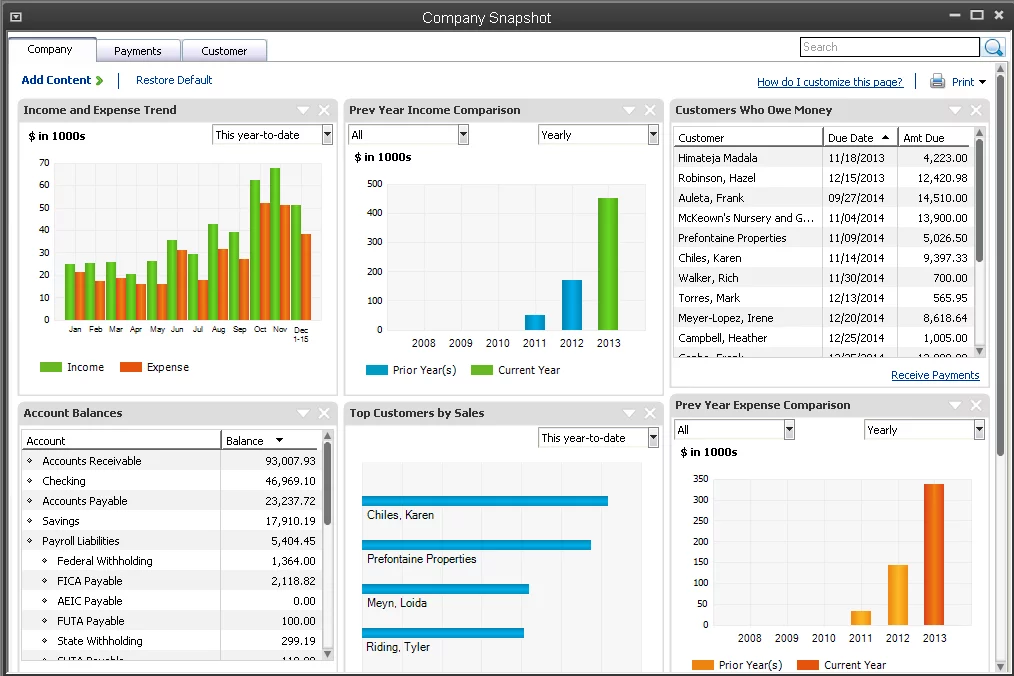Close the Prev Year Income Comparison widget
This screenshot has height=676, width=1014.
[651, 110]
